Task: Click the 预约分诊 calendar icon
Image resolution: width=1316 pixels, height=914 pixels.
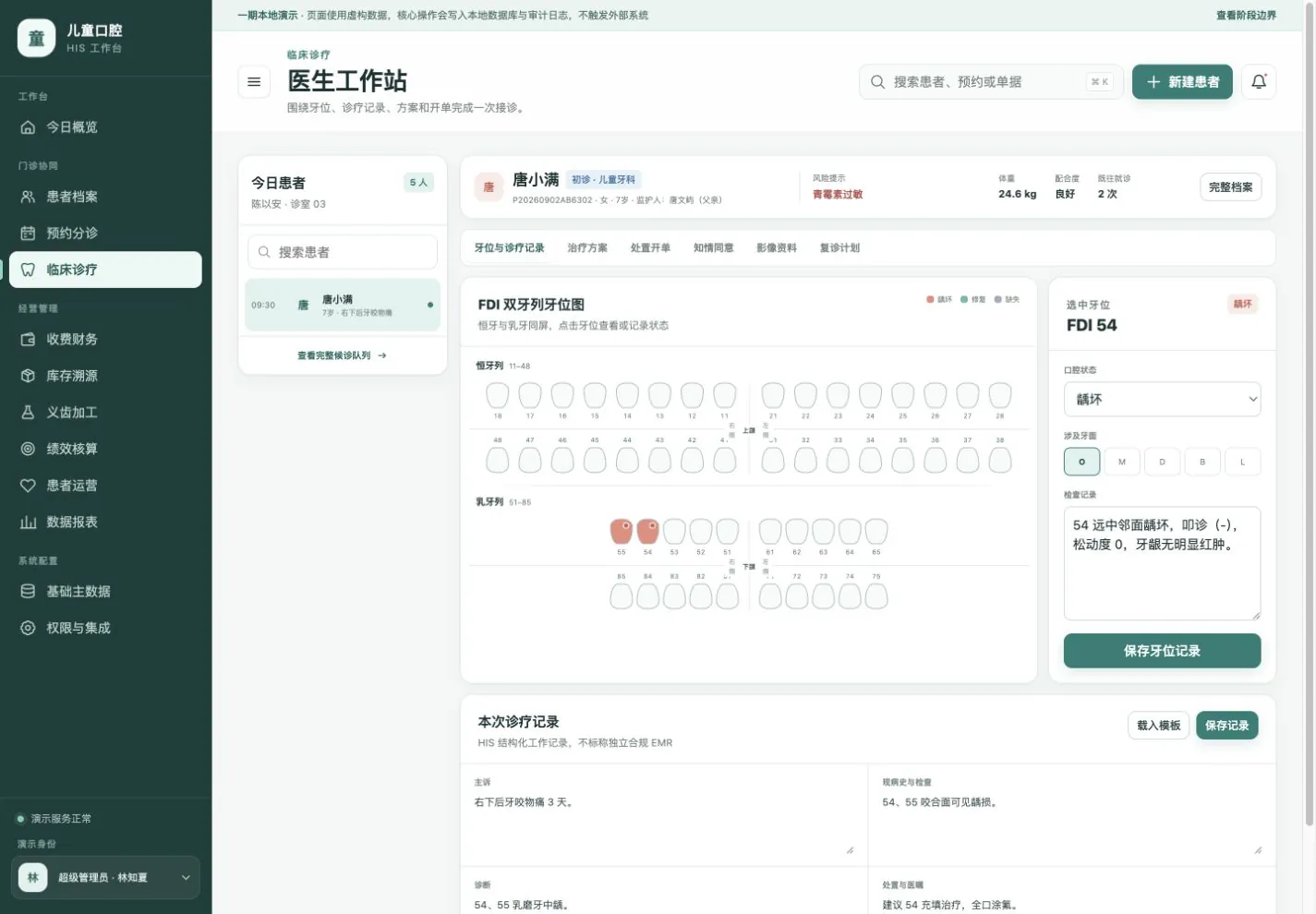Action: 28,234
